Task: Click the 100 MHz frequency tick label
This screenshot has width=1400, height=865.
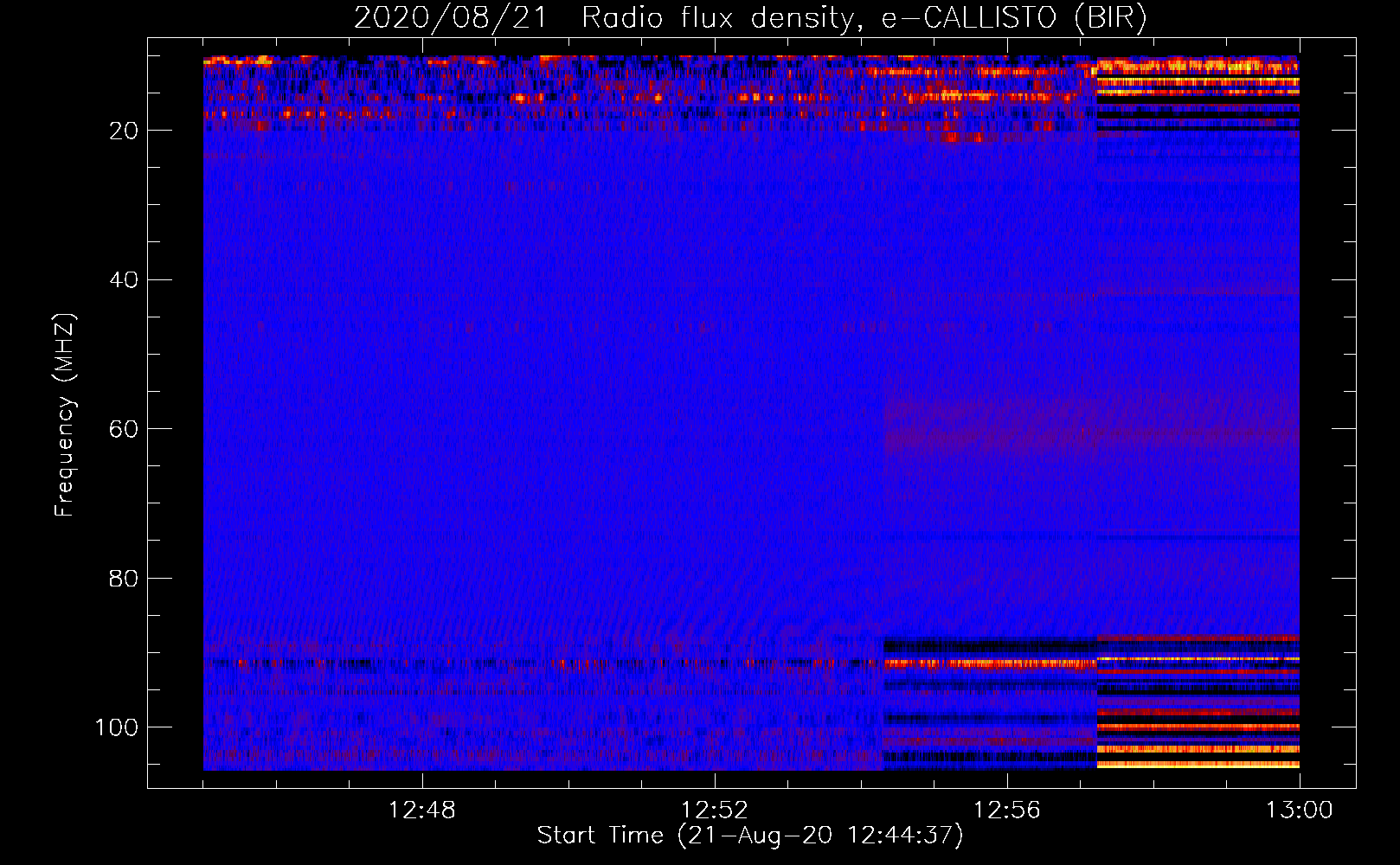Action: pyautogui.click(x=116, y=727)
